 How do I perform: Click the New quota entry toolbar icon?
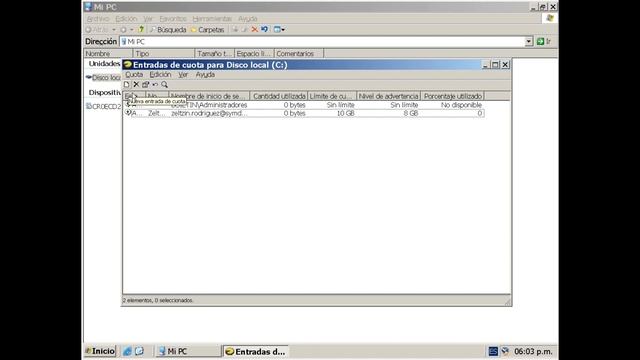click(x=127, y=84)
